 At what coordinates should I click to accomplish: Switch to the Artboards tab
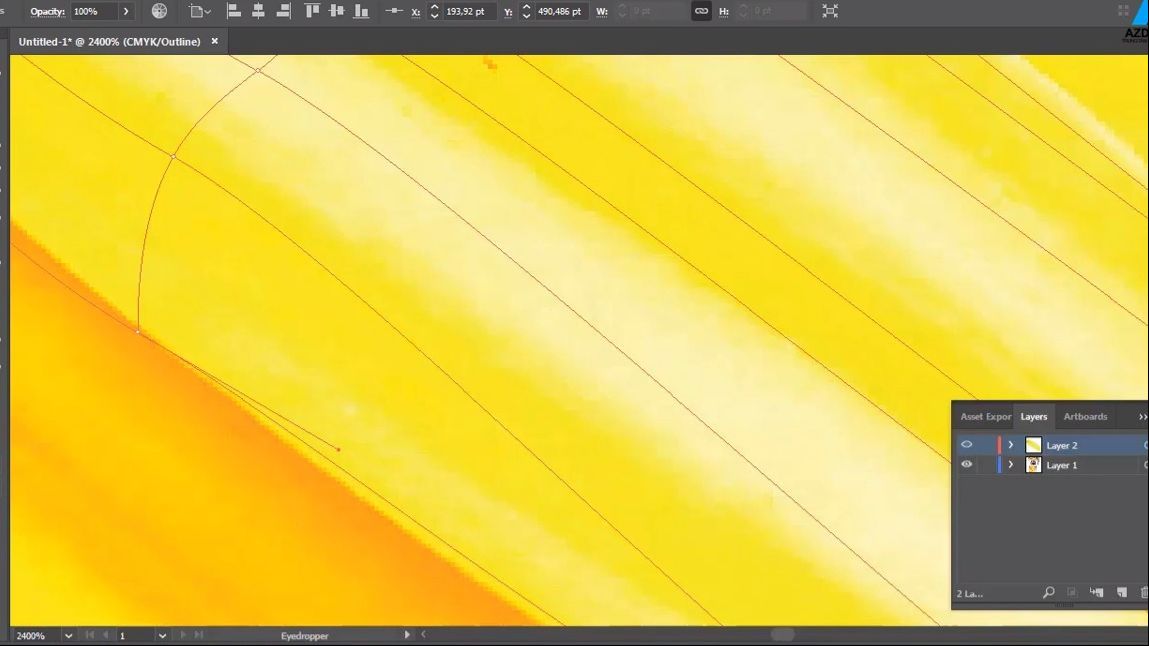pos(1085,417)
